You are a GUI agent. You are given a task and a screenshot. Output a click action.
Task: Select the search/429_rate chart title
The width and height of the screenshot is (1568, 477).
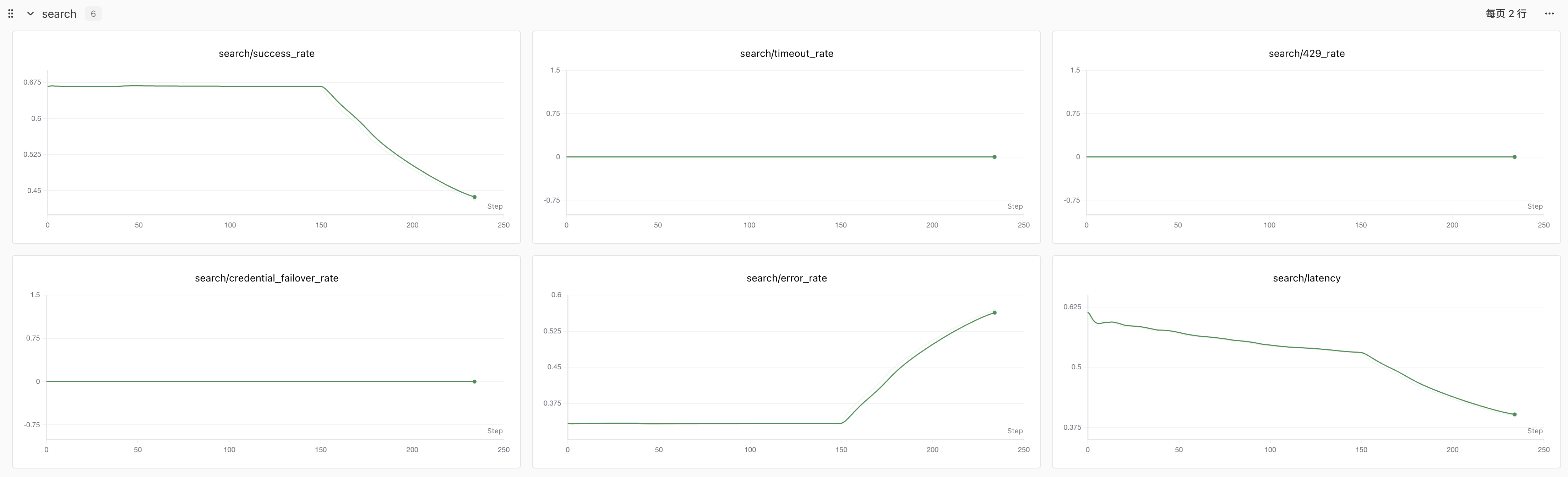click(1306, 54)
